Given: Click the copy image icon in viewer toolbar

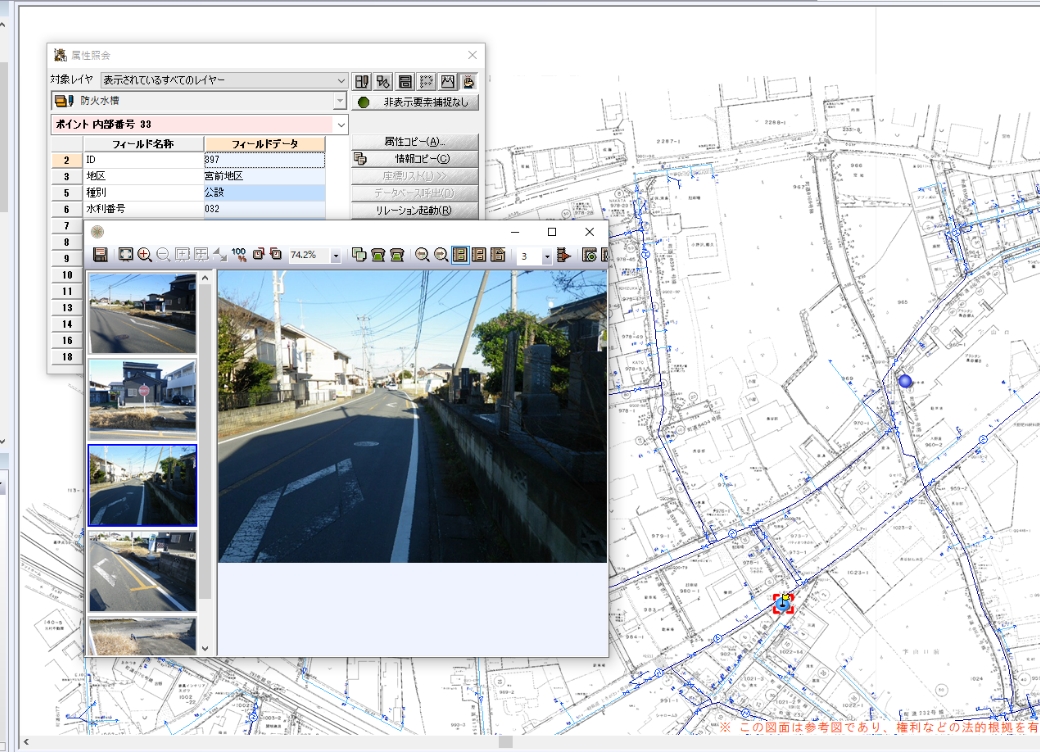Looking at the screenshot, I should point(359,255).
